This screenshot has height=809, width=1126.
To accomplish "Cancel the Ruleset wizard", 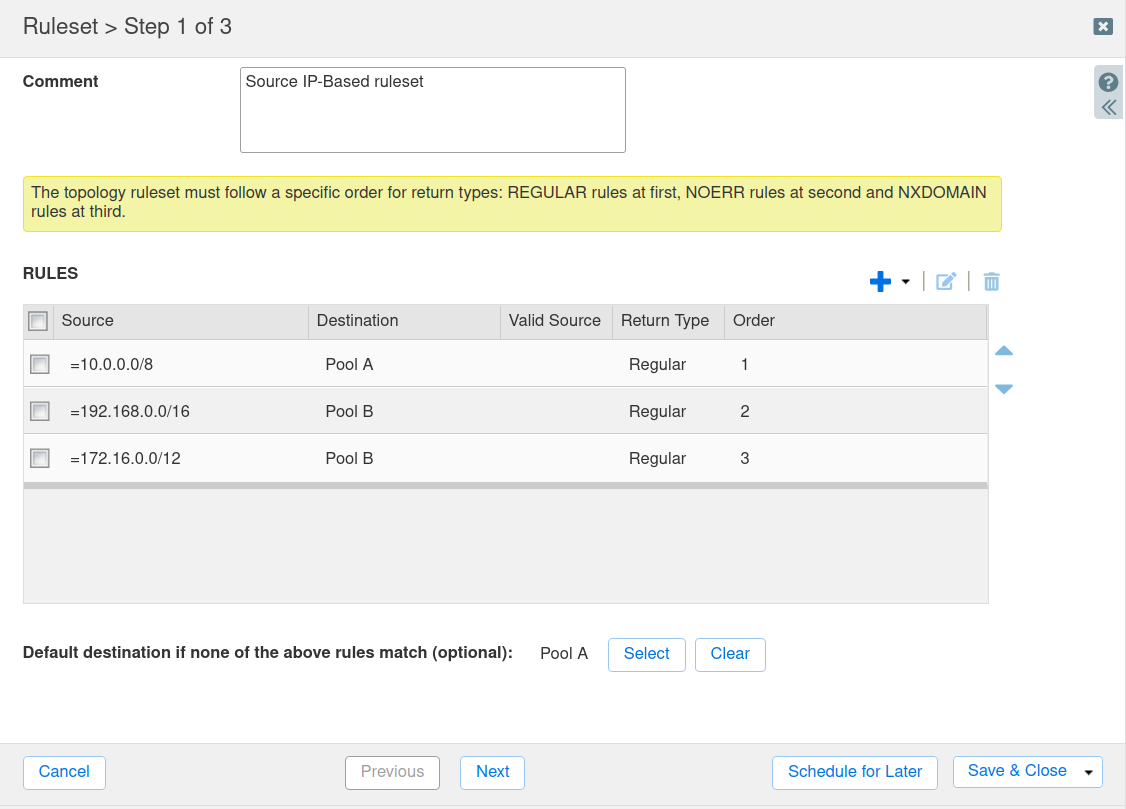I will [64, 772].
